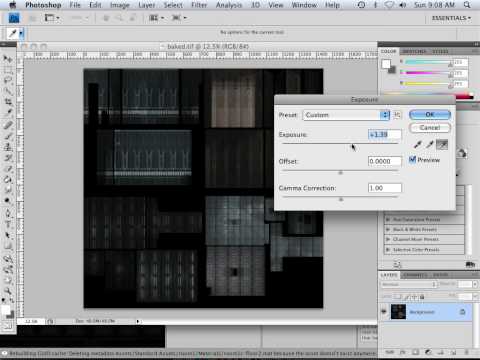Click the Gamma Correction value field

pos(385,188)
